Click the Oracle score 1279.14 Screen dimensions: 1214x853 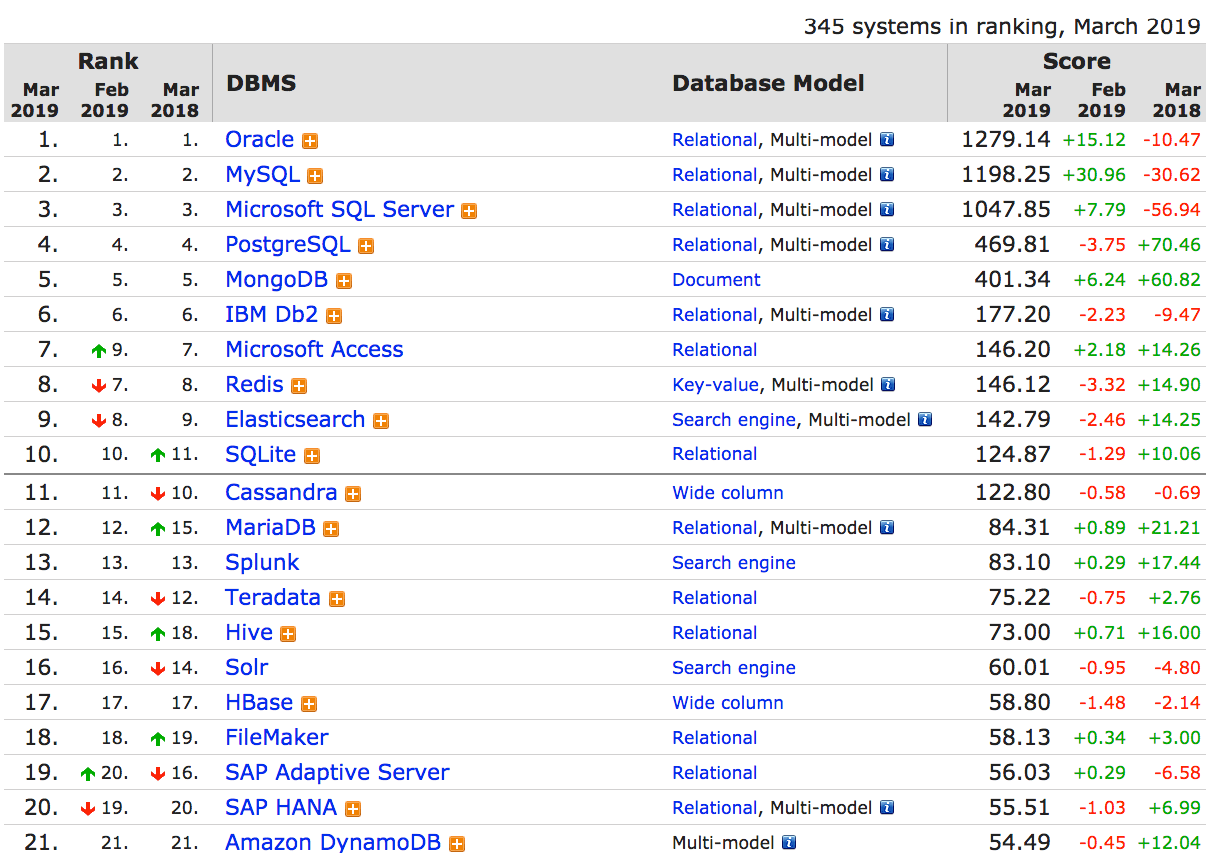point(1006,140)
